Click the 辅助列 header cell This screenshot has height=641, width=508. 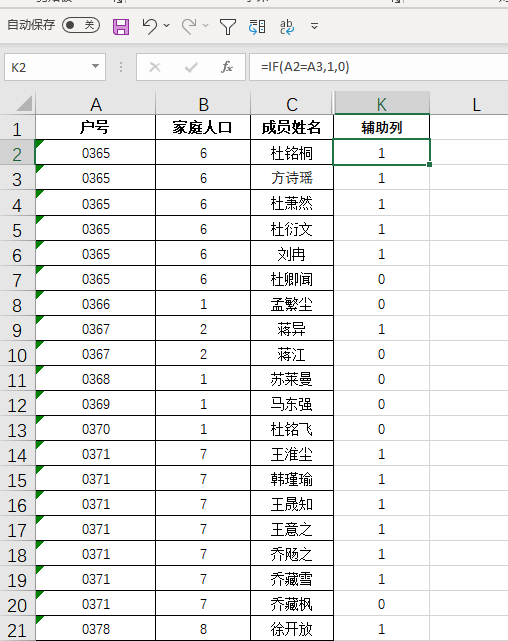tap(382, 128)
